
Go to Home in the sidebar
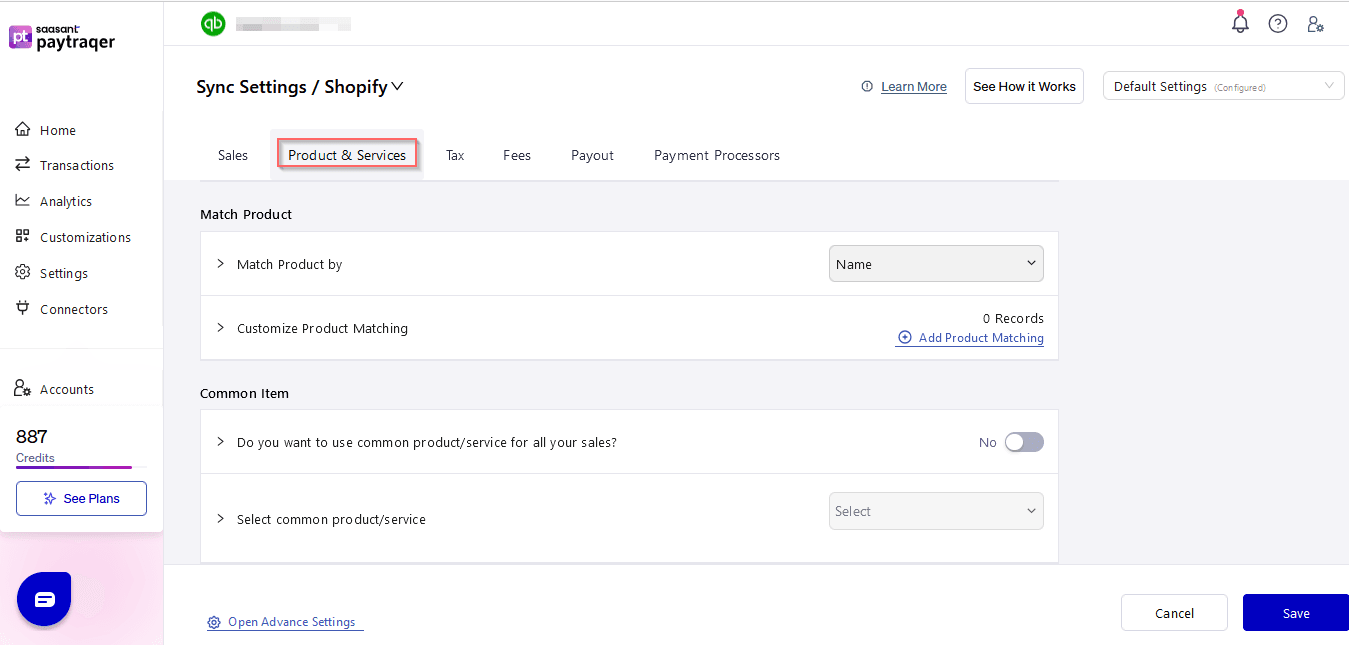pyautogui.click(x=57, y=130)
